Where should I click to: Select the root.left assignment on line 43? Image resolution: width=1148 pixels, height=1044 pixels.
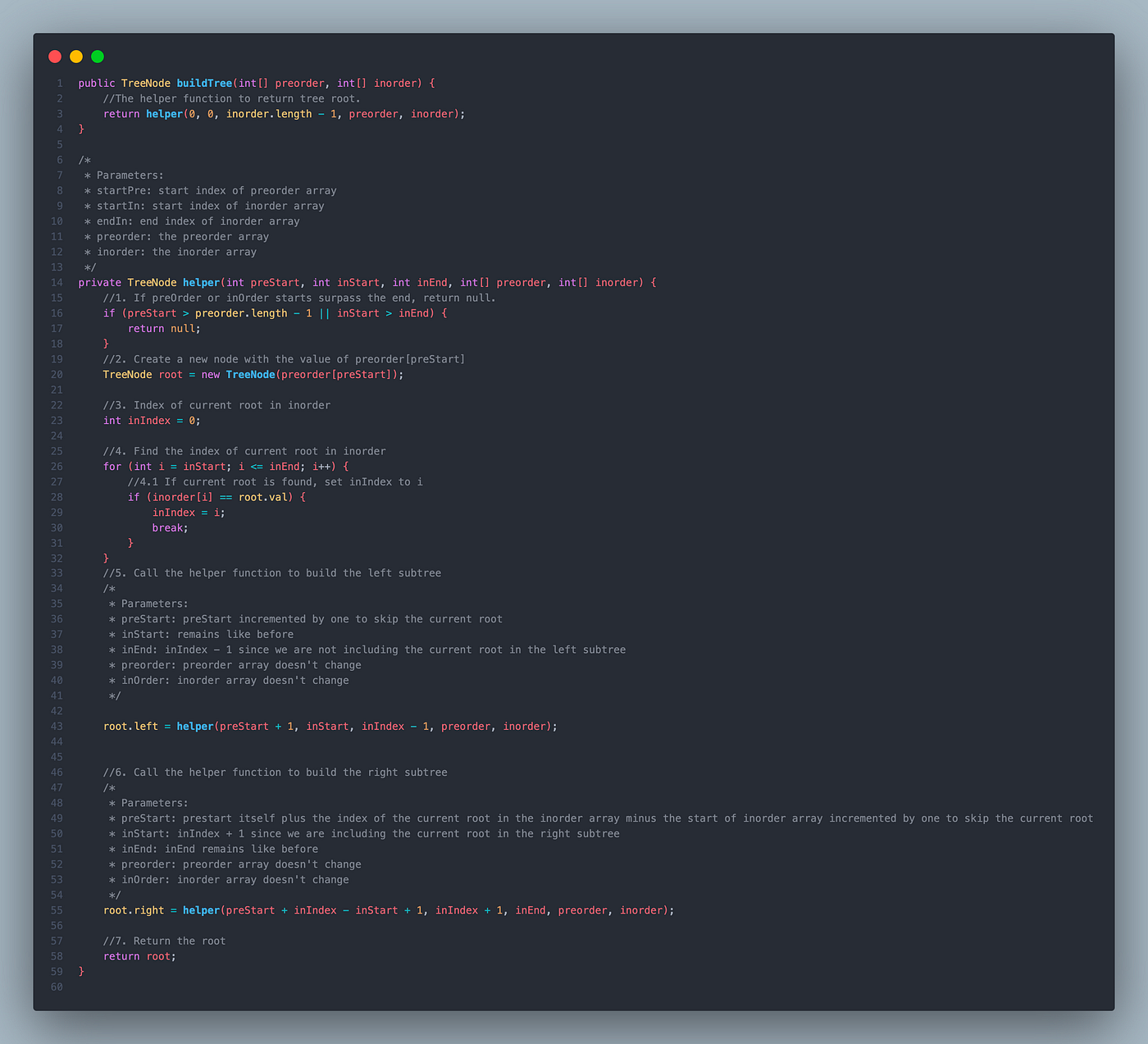pos(131,727)
